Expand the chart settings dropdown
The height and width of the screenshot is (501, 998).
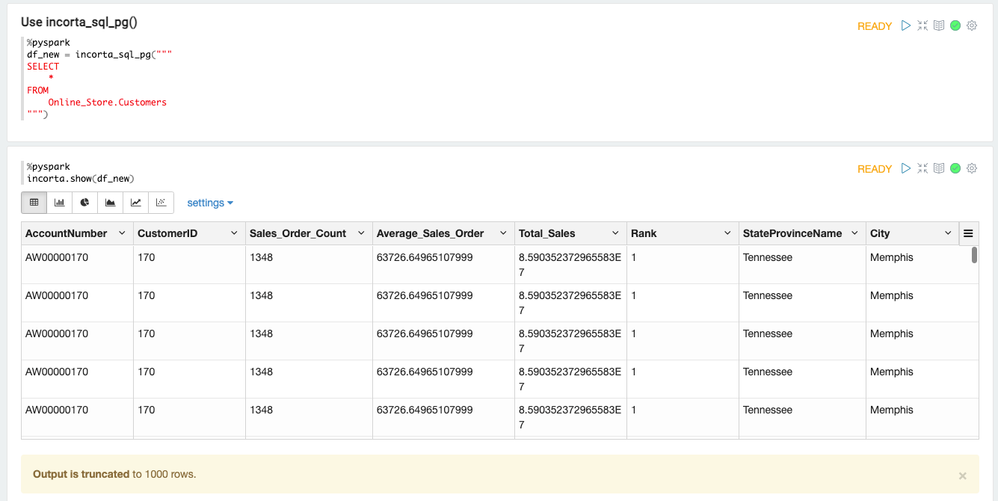pos(210,203)
